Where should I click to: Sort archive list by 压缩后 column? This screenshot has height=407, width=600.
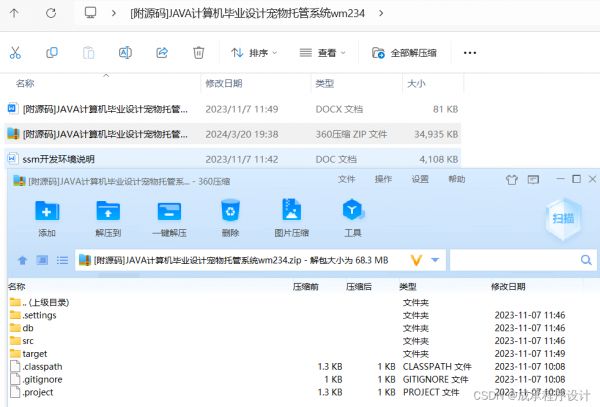click(x=359, y=287)
